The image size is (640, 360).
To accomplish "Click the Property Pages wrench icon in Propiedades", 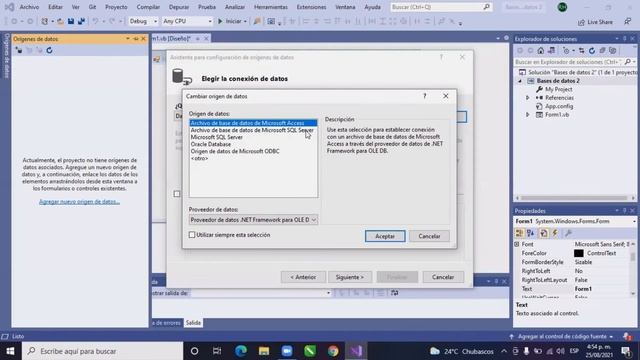I will (568, 233).
